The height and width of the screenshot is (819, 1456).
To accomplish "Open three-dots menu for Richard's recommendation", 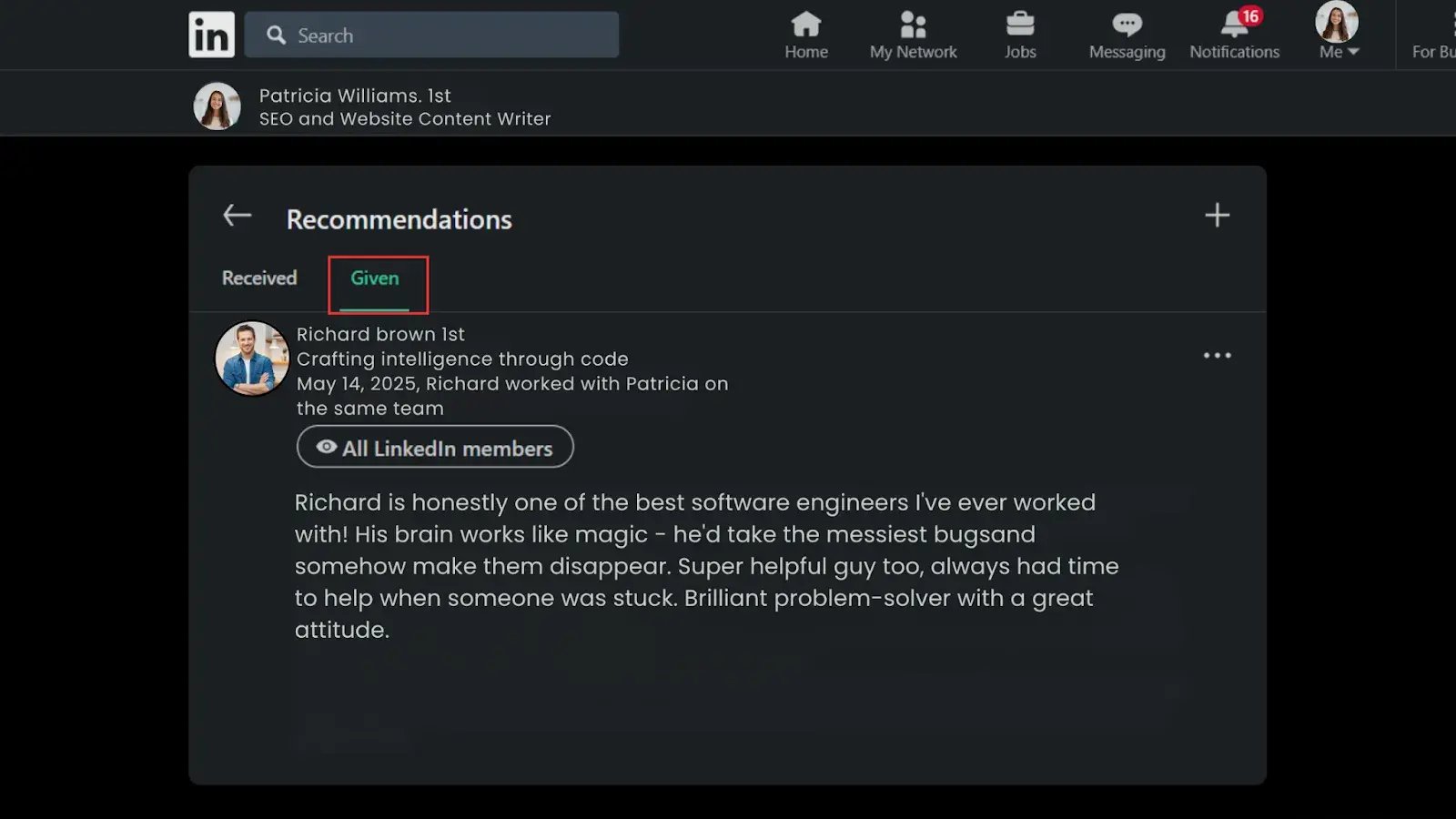I will pos(1217,356).
